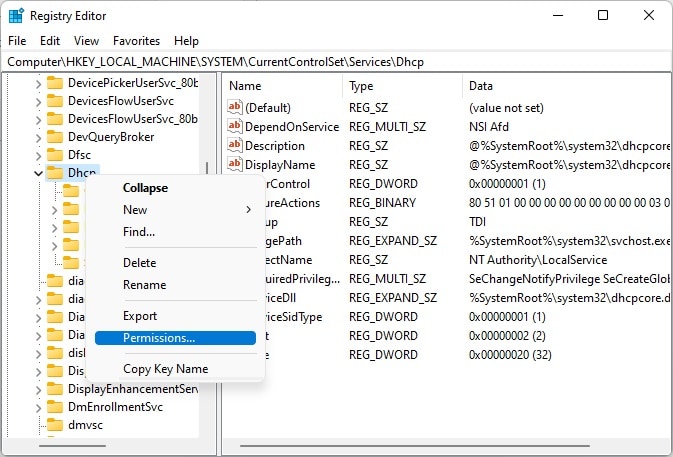This screenshot has width=673, height=457.
Task: Click the 'NT Authority\LocalService' data cell
Action: 538,260
